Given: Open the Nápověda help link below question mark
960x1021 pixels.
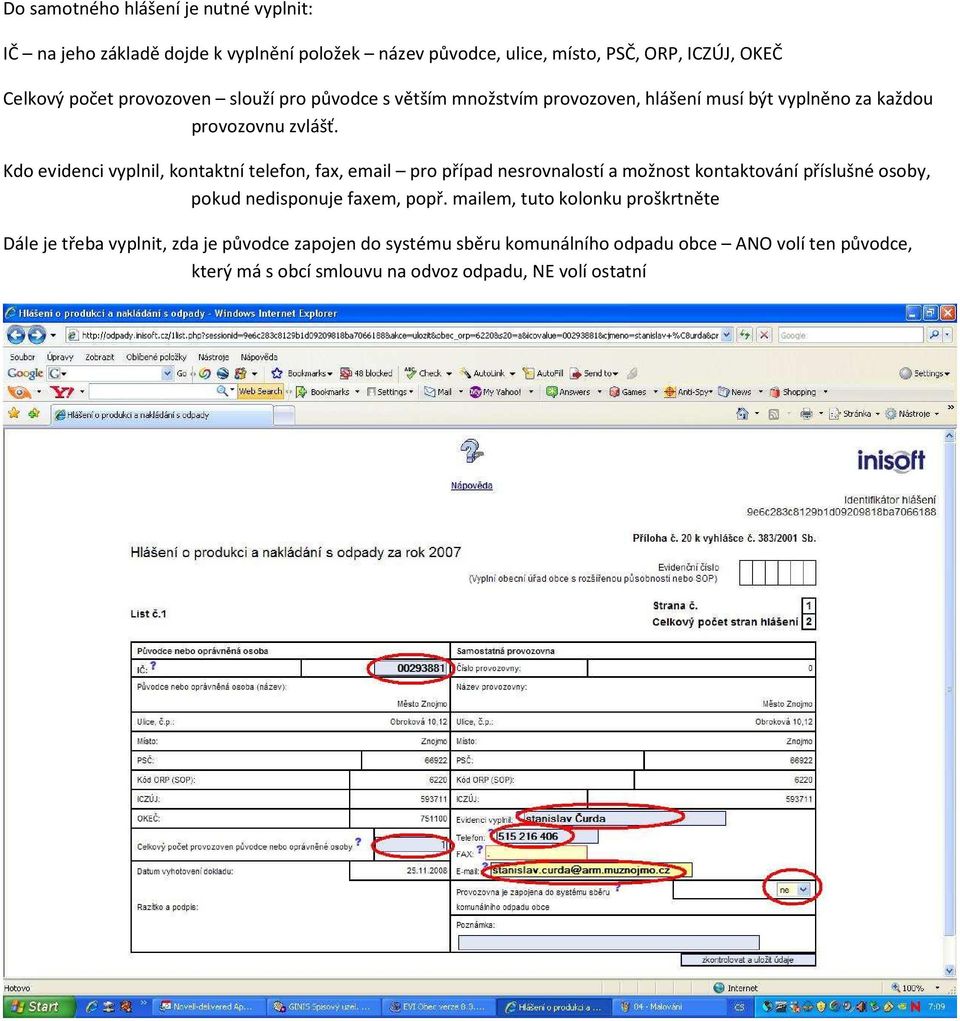Looking at the screenshot, I should click(472, 486).
